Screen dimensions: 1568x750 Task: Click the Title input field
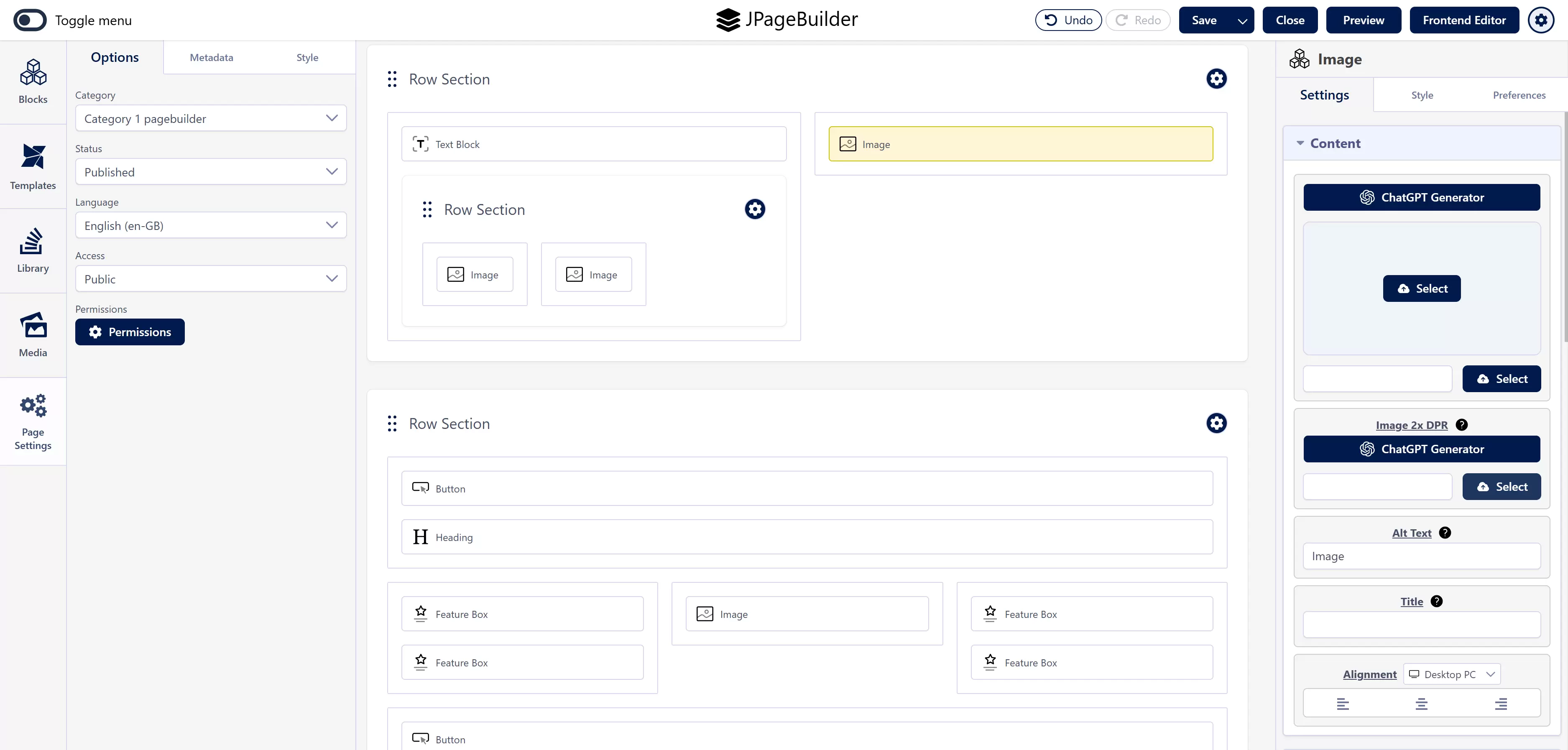click(1421, 625)
